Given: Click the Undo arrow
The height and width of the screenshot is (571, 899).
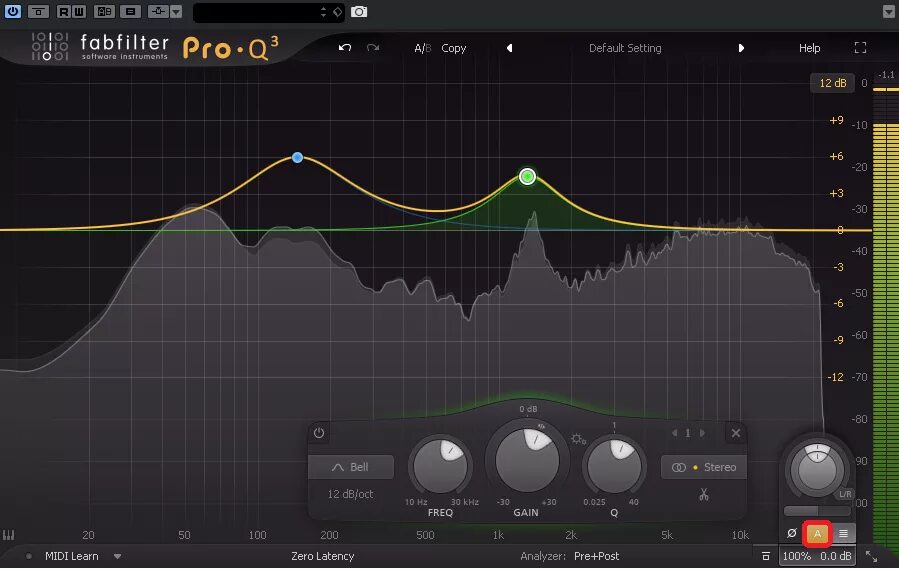Looking at the screenshot, I should point(345,48).
